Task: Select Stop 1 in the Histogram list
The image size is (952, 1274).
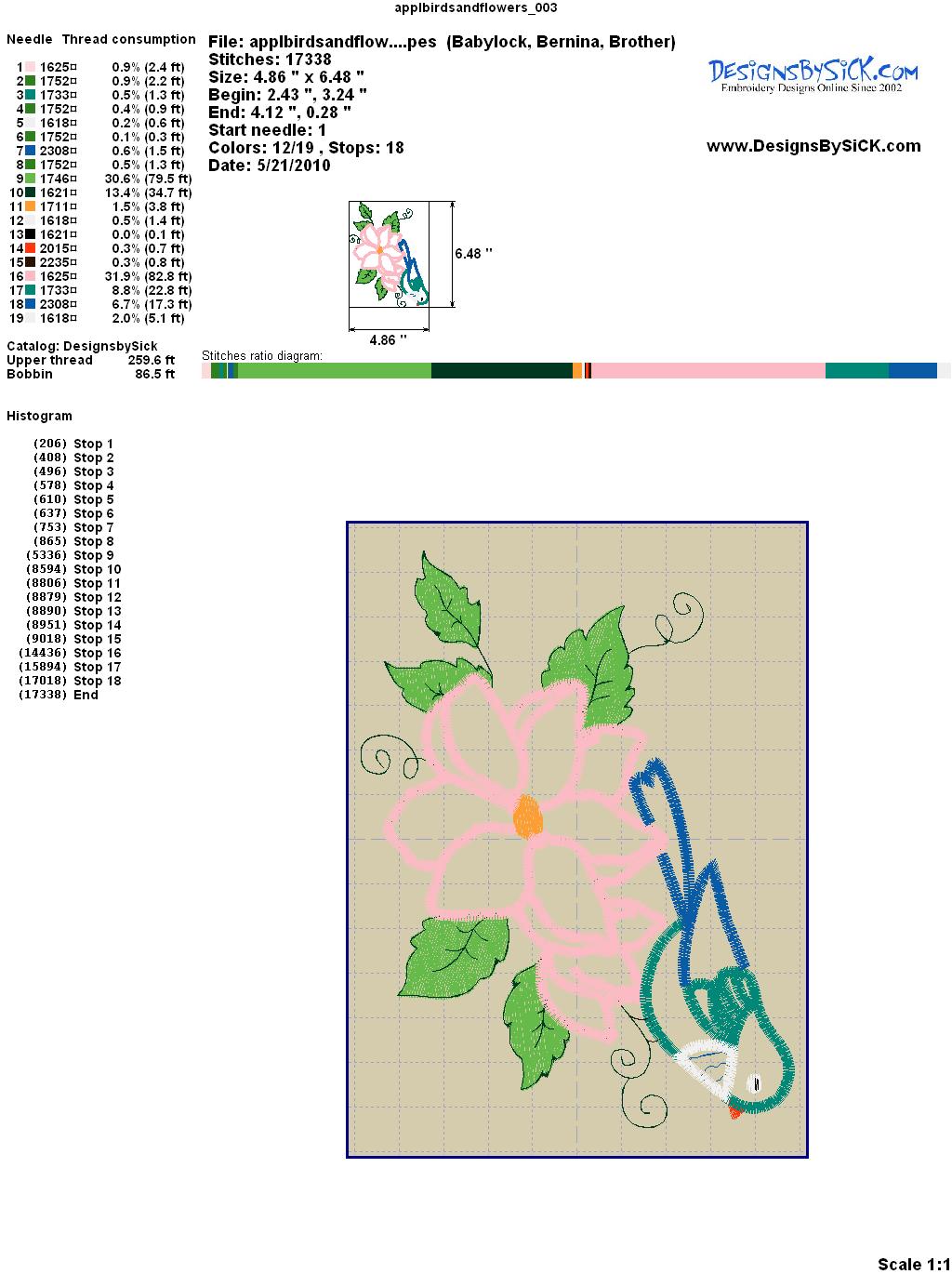Action: pos(93,444)
